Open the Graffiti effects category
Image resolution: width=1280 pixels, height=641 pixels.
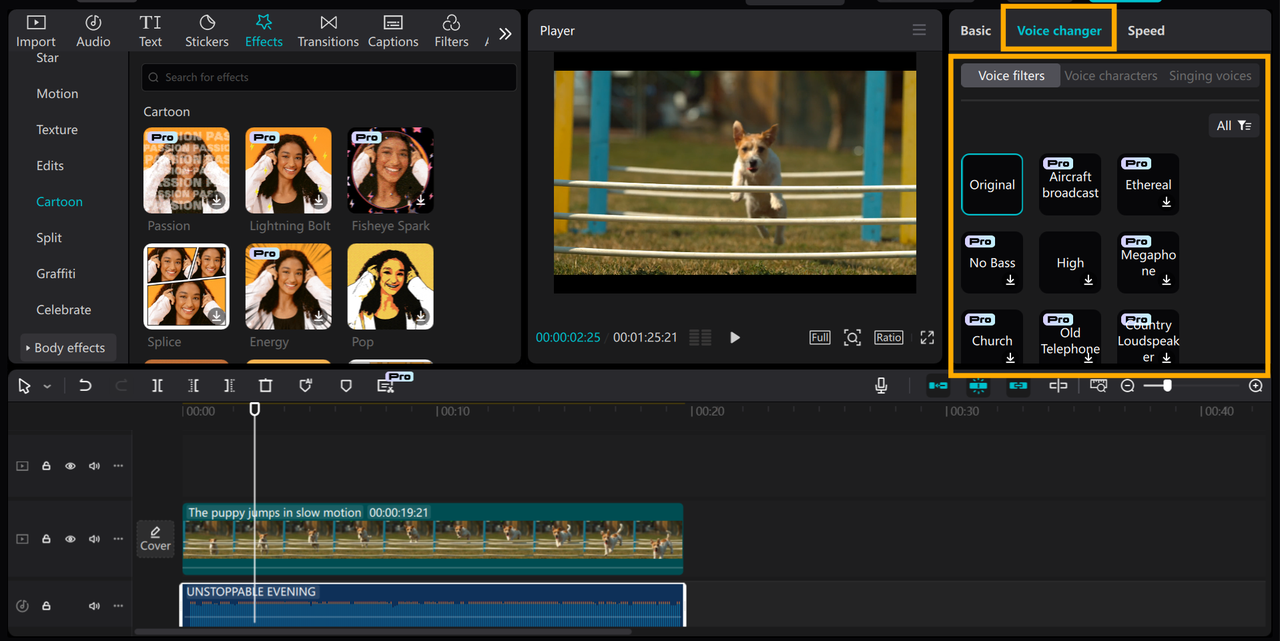(56, 274)
